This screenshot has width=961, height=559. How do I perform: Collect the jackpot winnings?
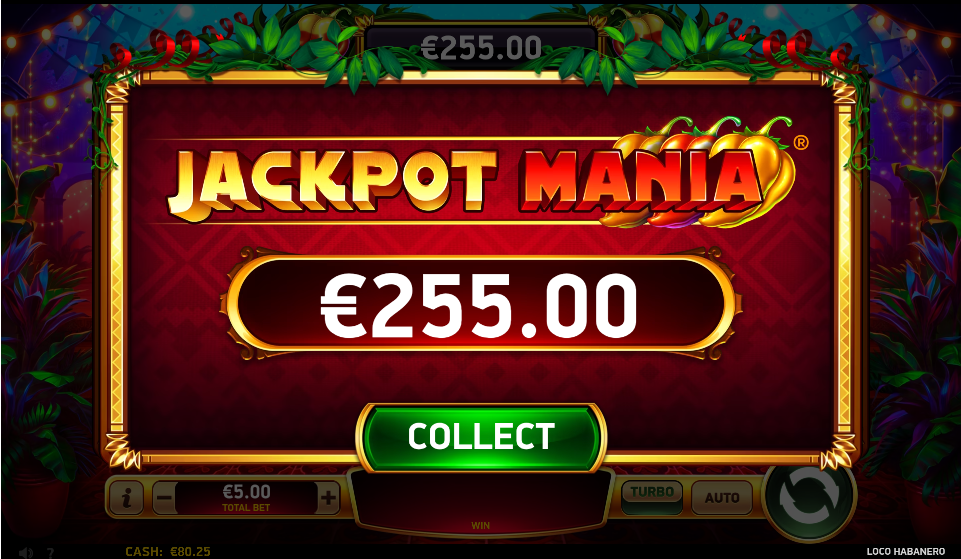(481, 436)
